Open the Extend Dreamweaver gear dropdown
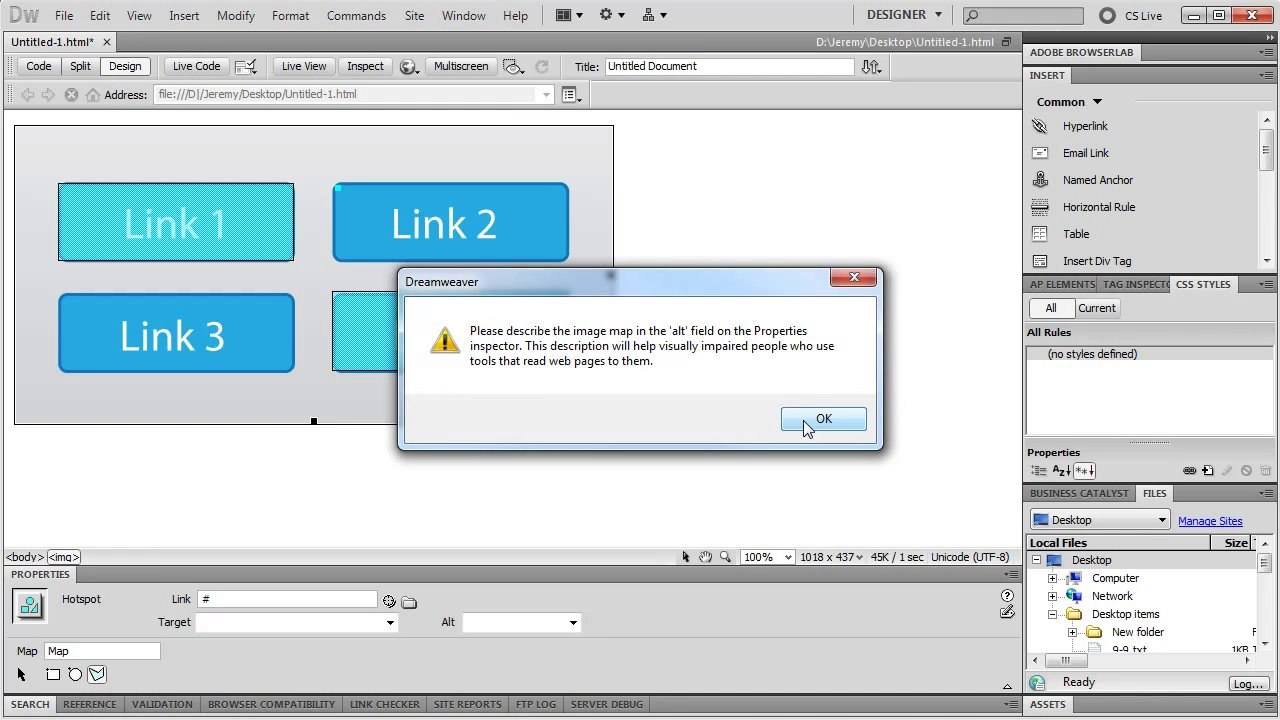Screen dimensions: 1280x720 612,15
